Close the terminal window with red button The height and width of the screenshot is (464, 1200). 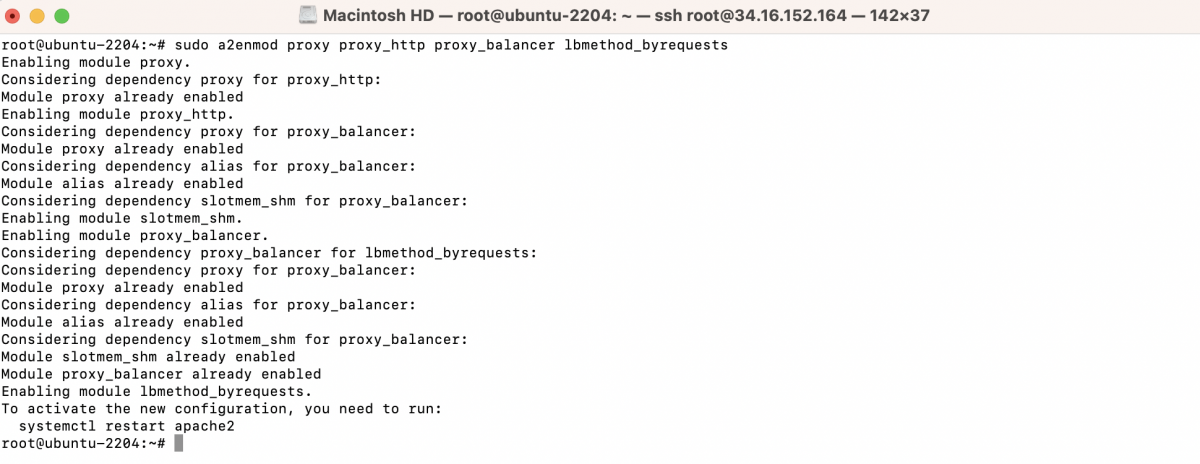[16, 16]
